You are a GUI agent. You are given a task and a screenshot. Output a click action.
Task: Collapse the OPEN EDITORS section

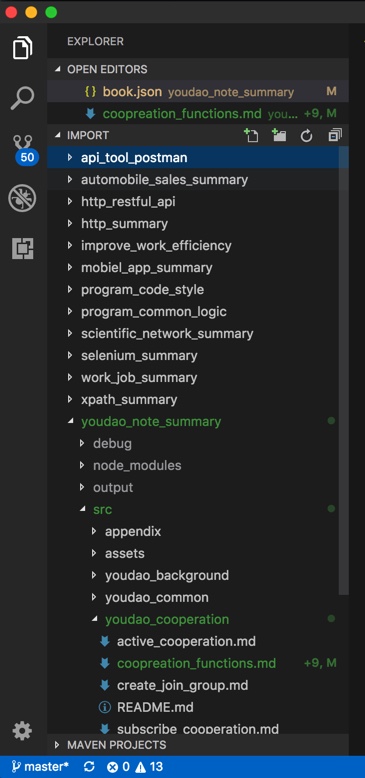[x=107, y=69]
